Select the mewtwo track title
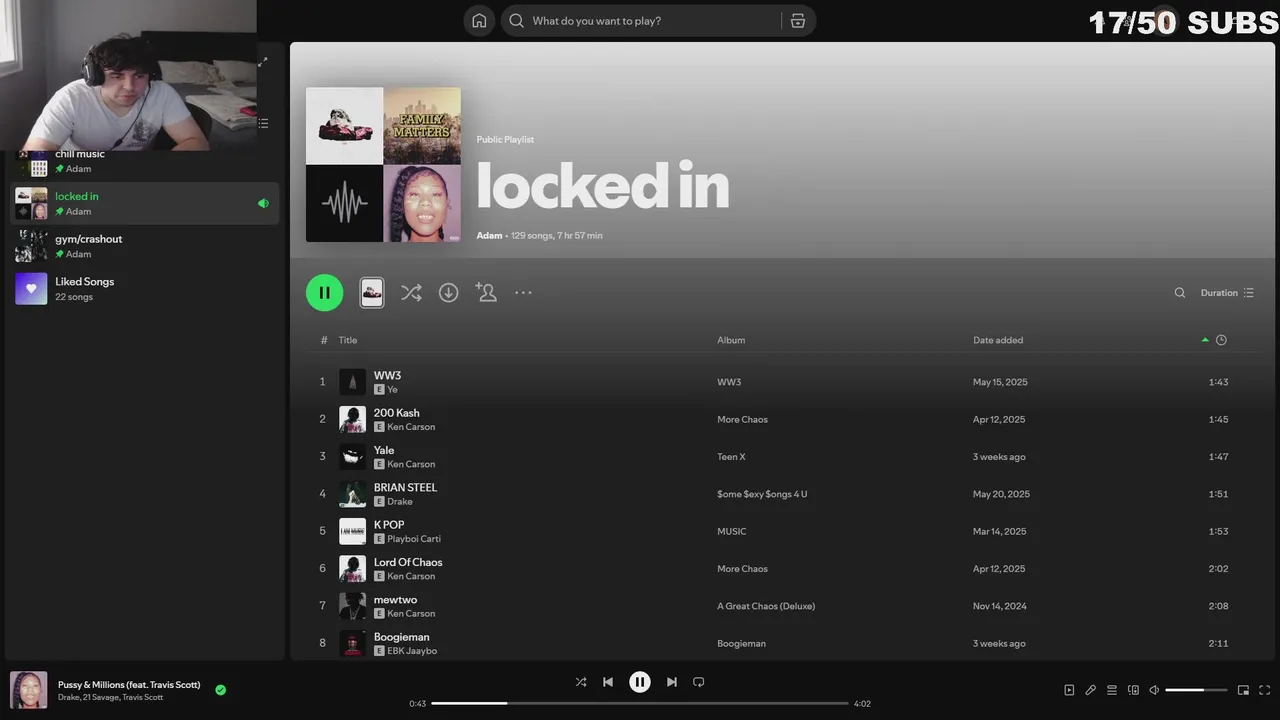 click(395, 600)
